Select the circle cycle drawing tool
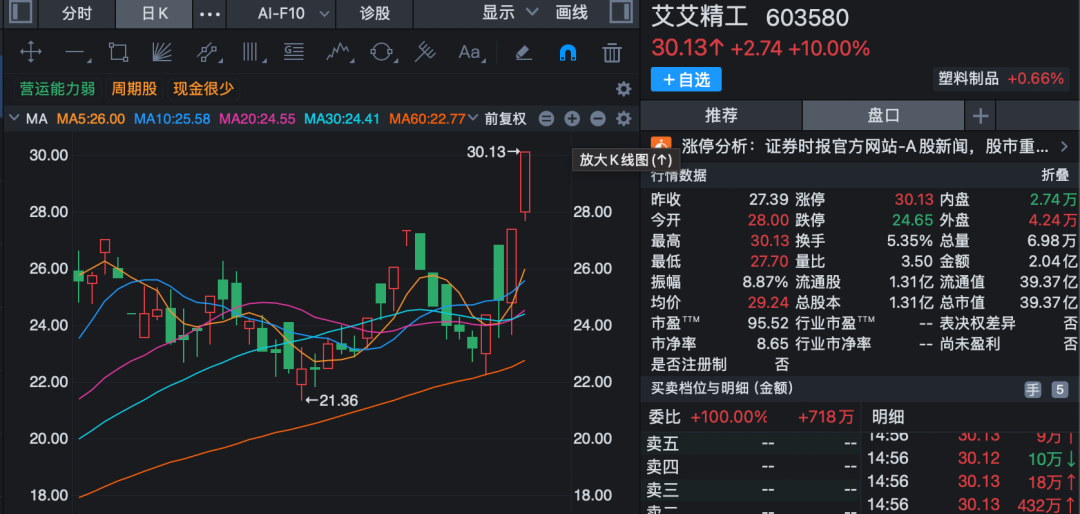This screenshot has height=514, width=1080. [382, 52]
